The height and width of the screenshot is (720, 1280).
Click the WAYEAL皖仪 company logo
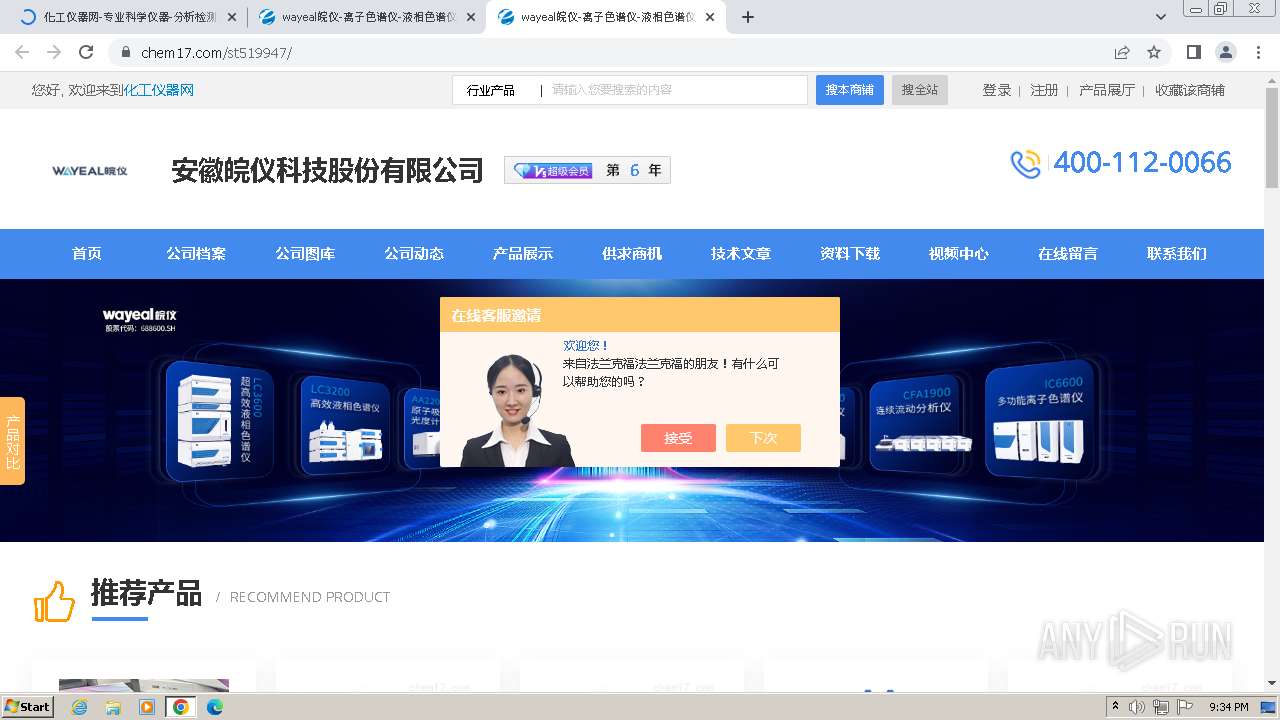pyautogui.click(x=89, y=171)
